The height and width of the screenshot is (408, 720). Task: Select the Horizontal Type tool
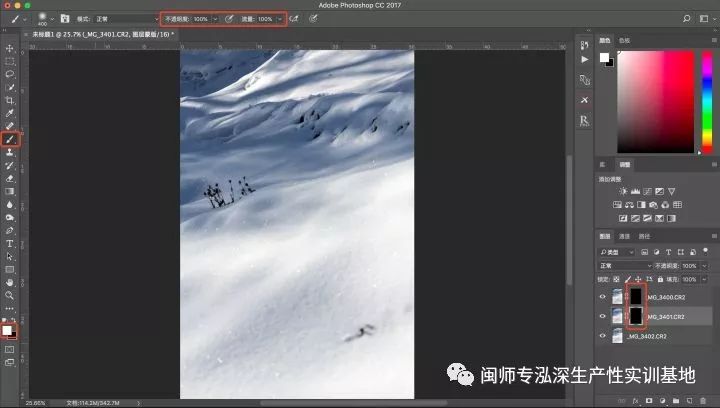[10, 244]
